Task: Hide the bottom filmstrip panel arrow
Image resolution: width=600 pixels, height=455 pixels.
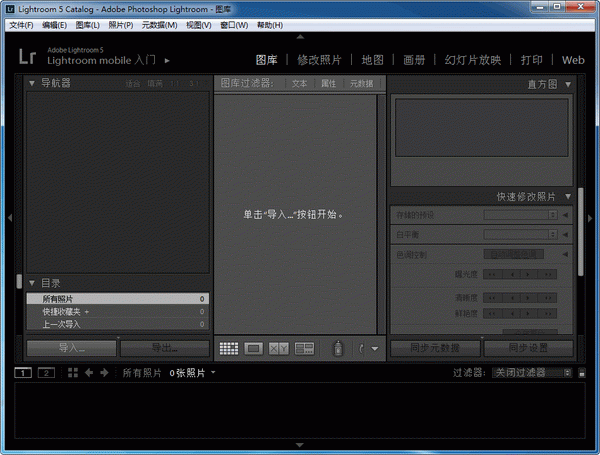Action: 300,445
